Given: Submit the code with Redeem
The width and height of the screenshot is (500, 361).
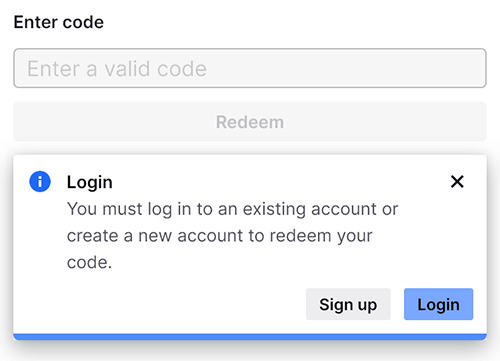Looking at the screenshot, I should tap(250, 122).
